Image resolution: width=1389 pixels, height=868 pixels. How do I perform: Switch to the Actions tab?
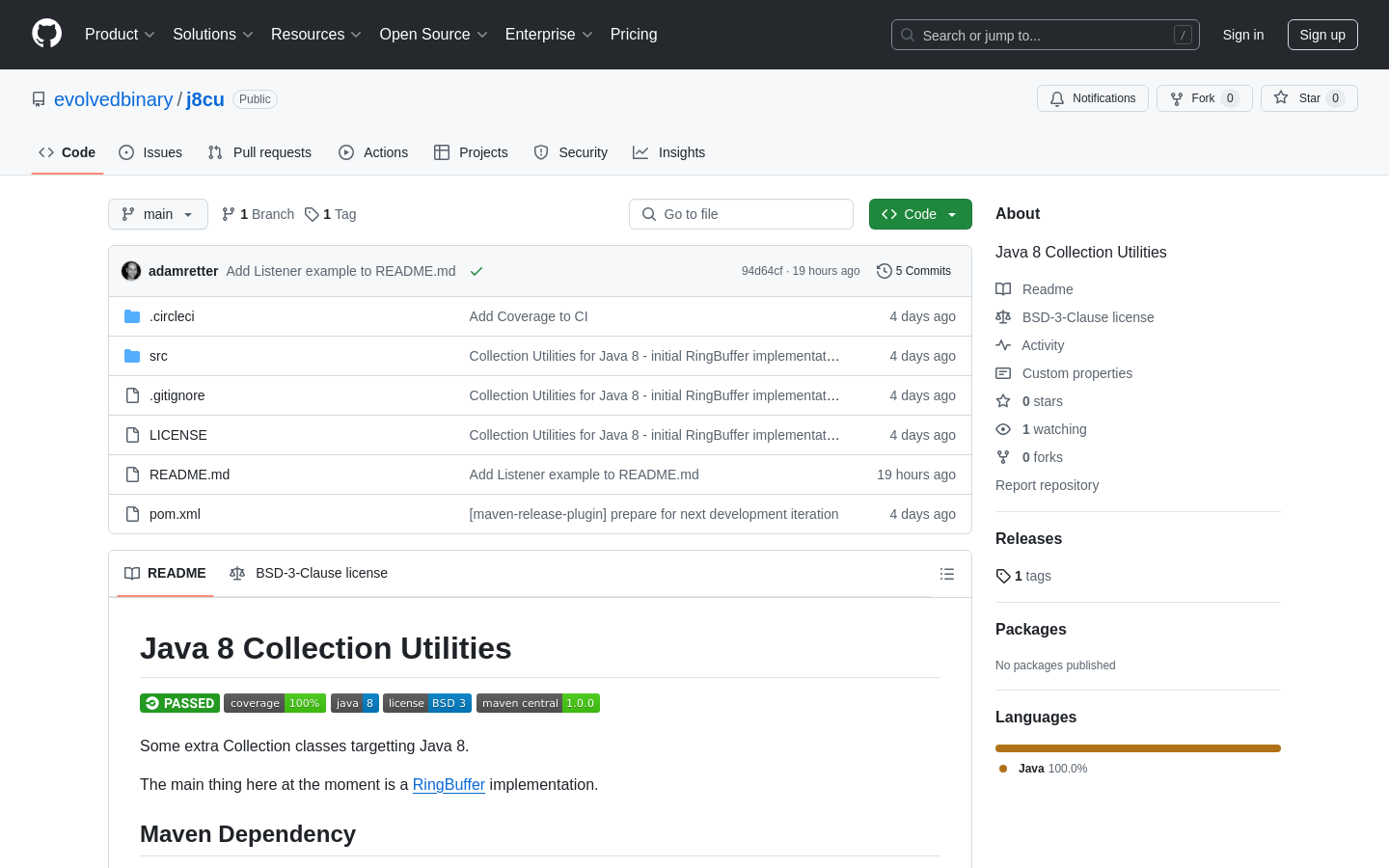tap(373, 152)
